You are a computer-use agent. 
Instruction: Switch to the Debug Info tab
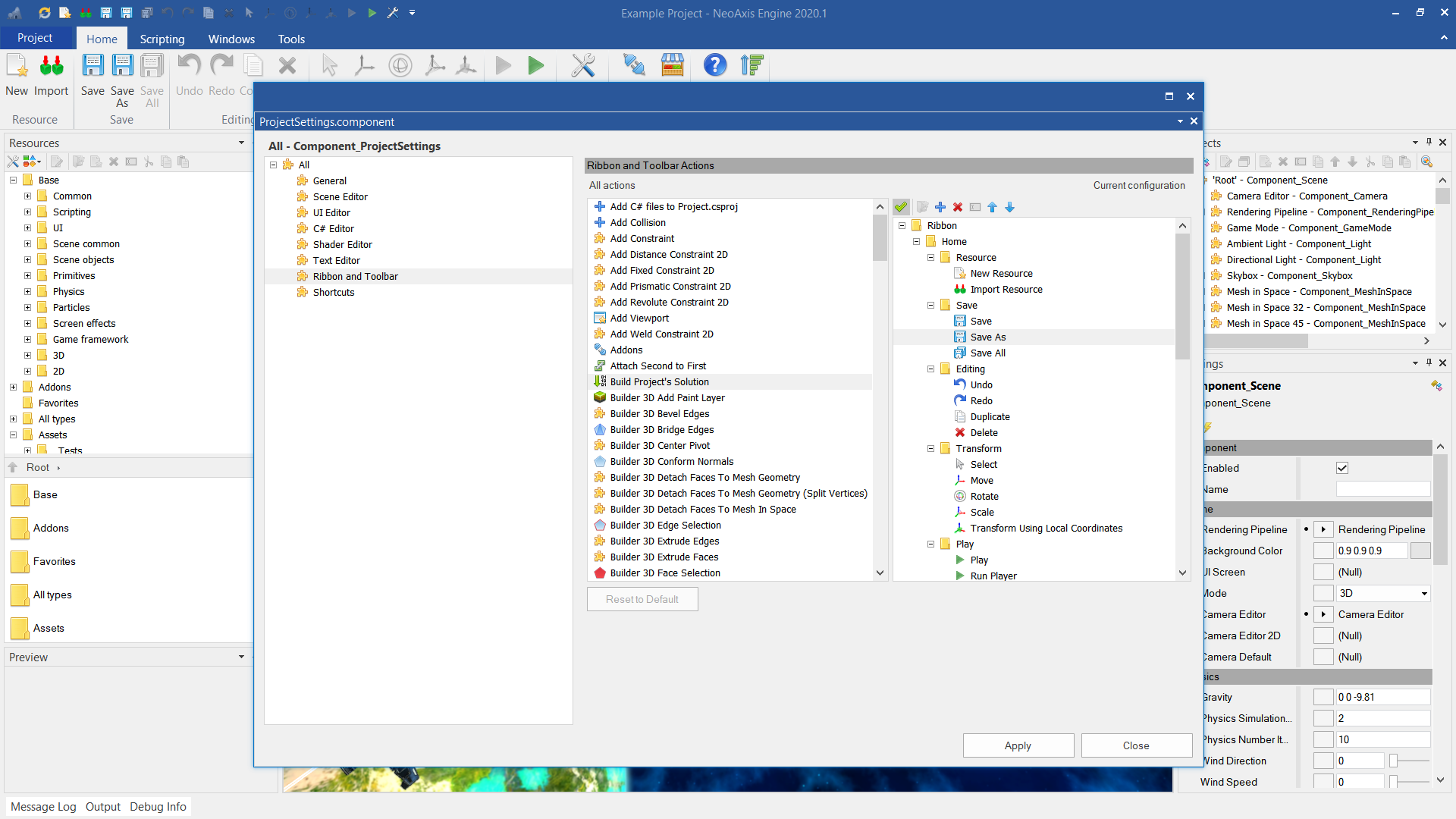pyautogui.click(x=158, y=807)
